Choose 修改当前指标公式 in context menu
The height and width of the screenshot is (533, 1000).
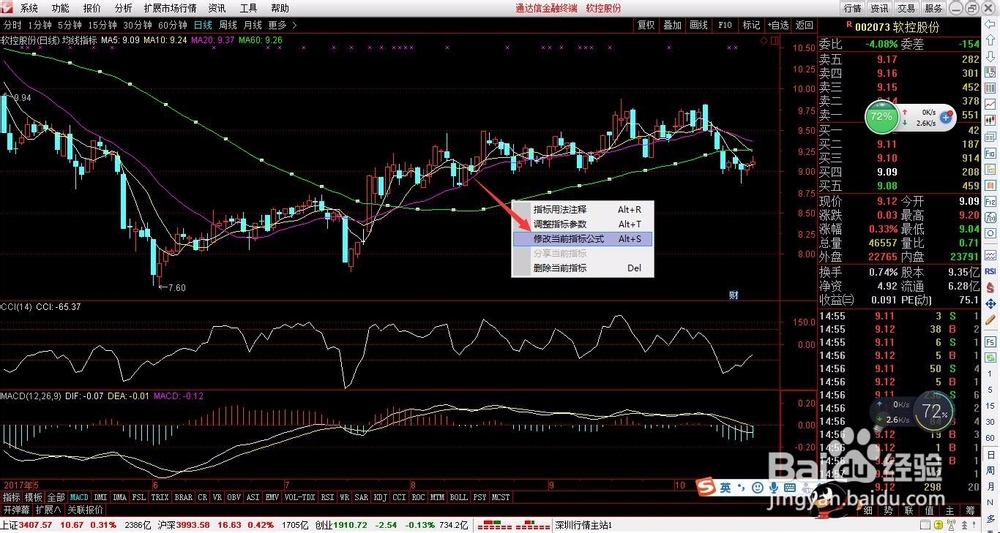(x=582, y=239)
